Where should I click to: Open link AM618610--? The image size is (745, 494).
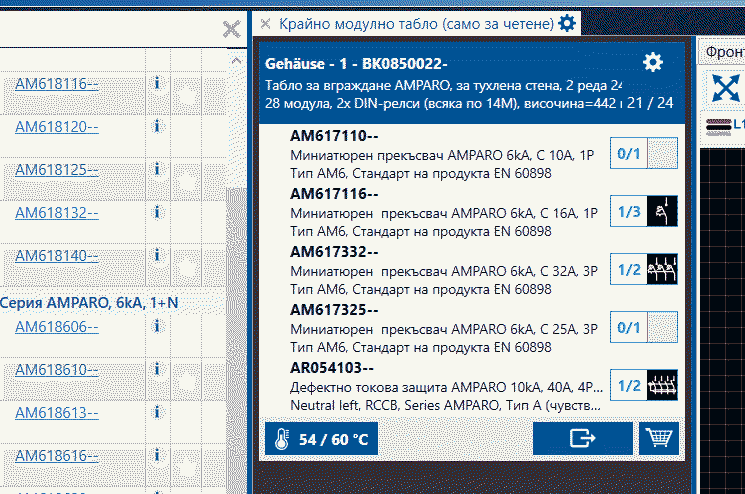[x=57, y=370]
